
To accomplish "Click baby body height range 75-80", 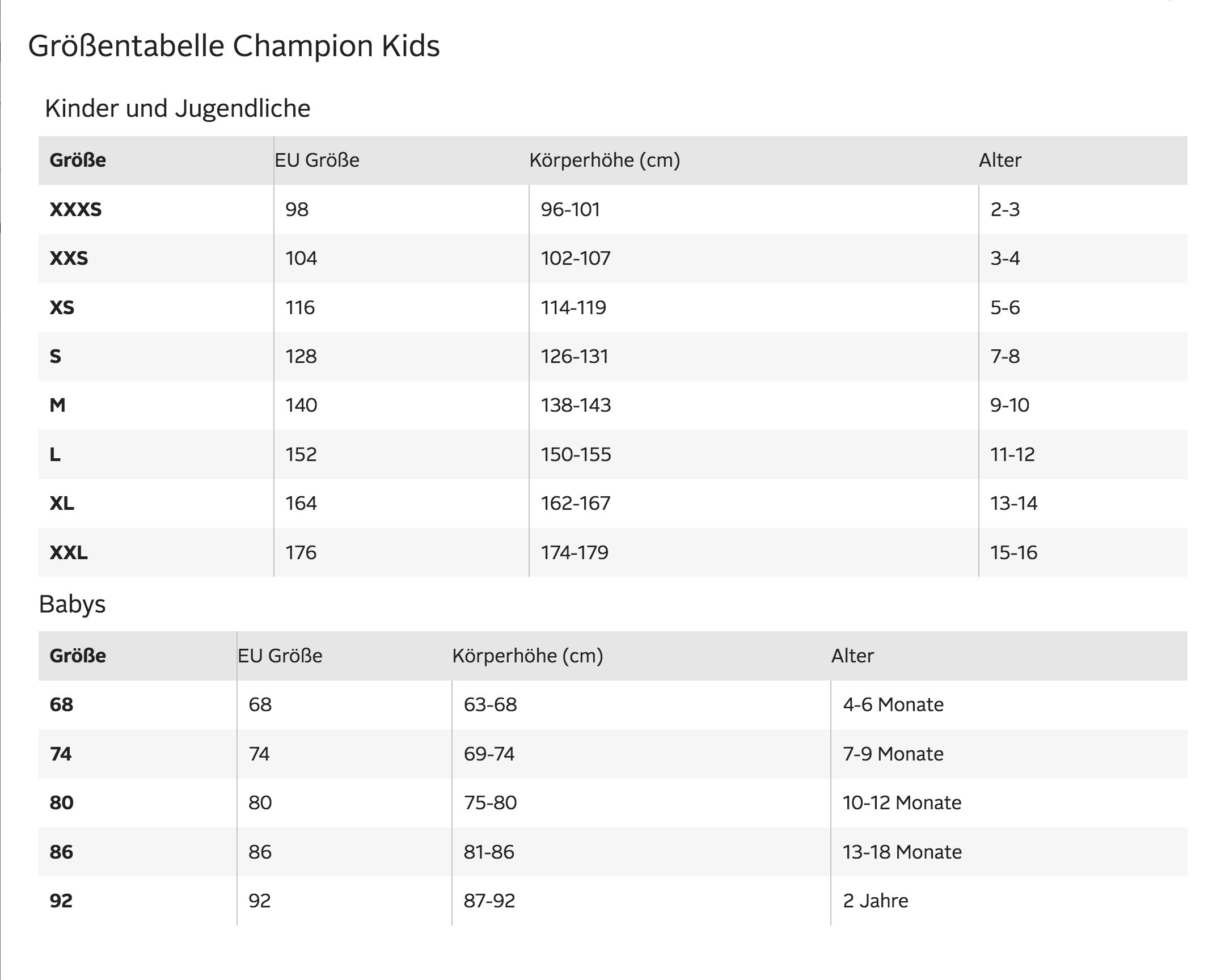I will [x=490, y=802].
